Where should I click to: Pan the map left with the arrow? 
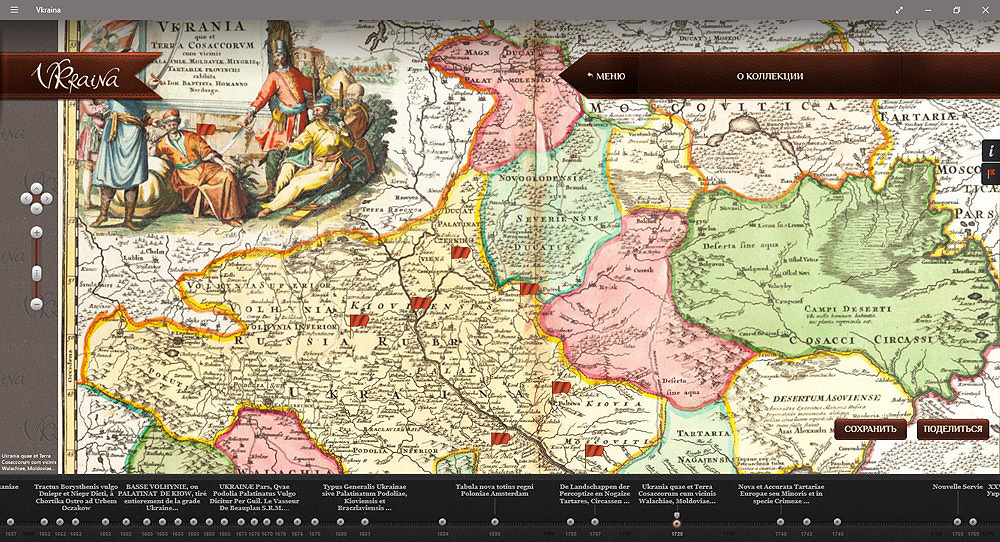[x=26, y=198]
